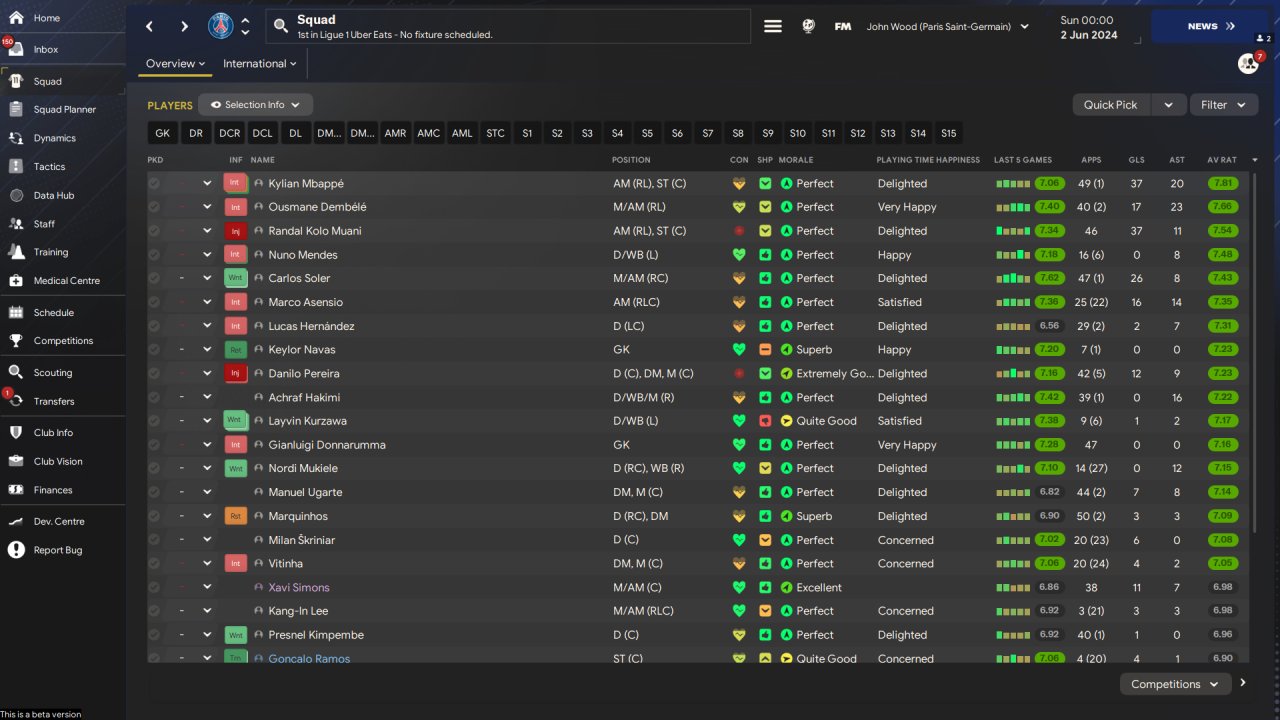The width and height of the screenshot is (1280, 720).
Task: Open position dropdown for Danilo Pereira row
Action: click(x=207, y=374)
